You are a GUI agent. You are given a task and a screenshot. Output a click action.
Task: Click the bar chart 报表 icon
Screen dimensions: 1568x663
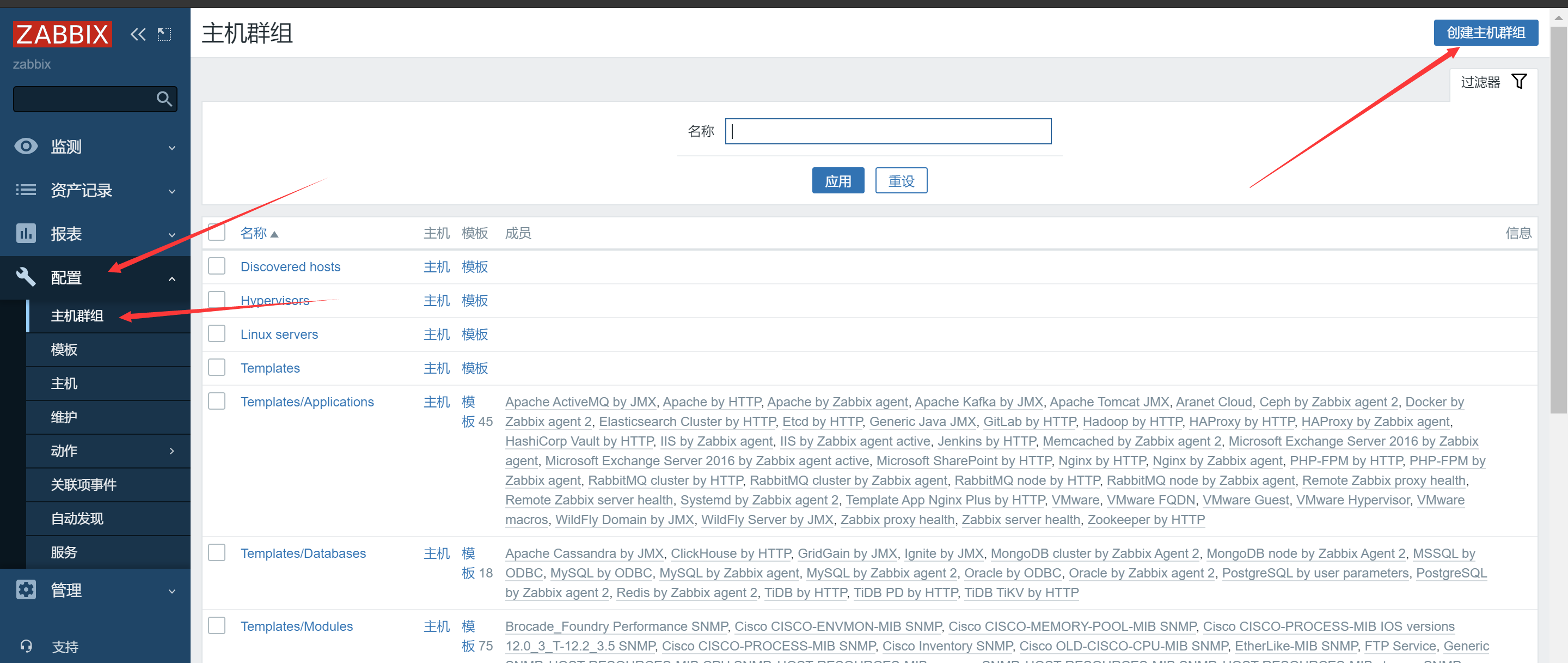26,233
